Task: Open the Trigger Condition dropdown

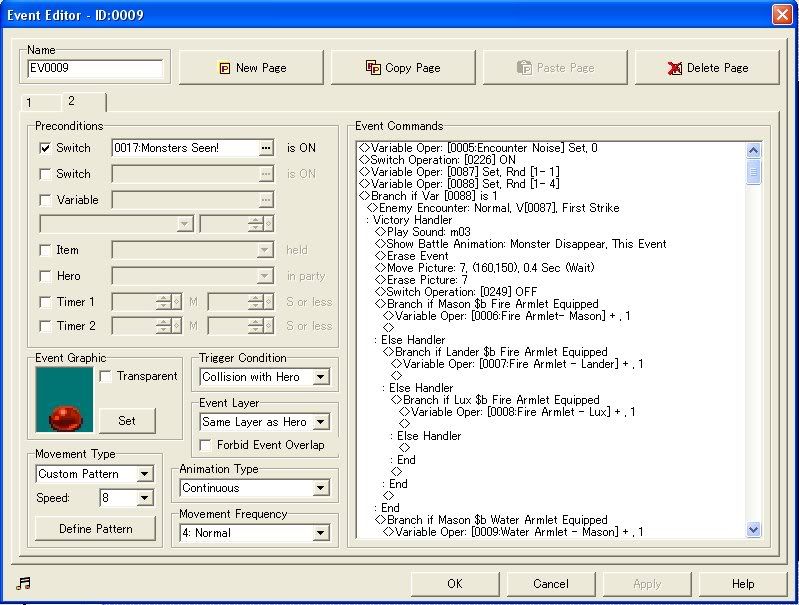Action: point(320,378)
